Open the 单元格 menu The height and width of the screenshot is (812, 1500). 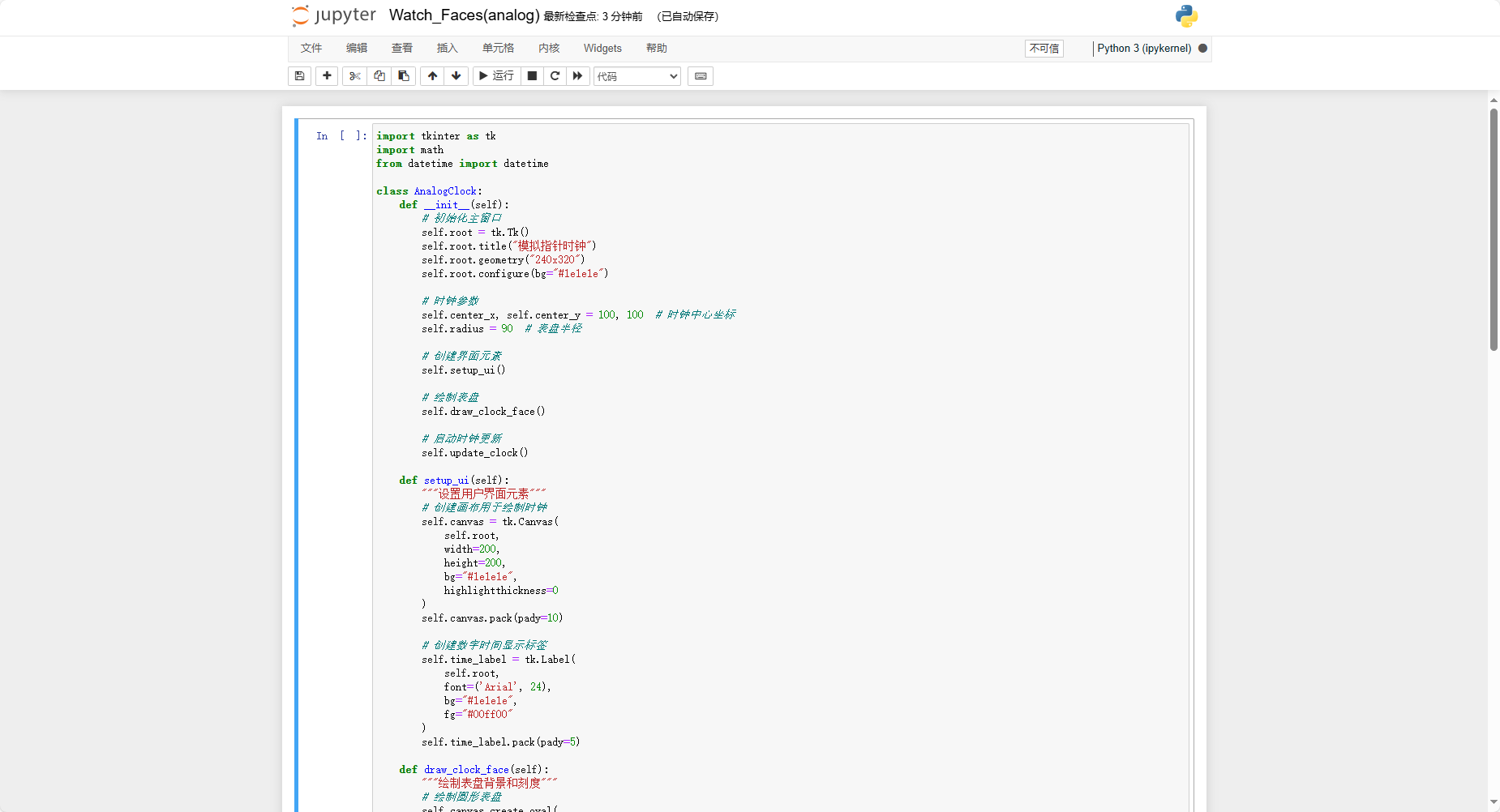point(498,49)
